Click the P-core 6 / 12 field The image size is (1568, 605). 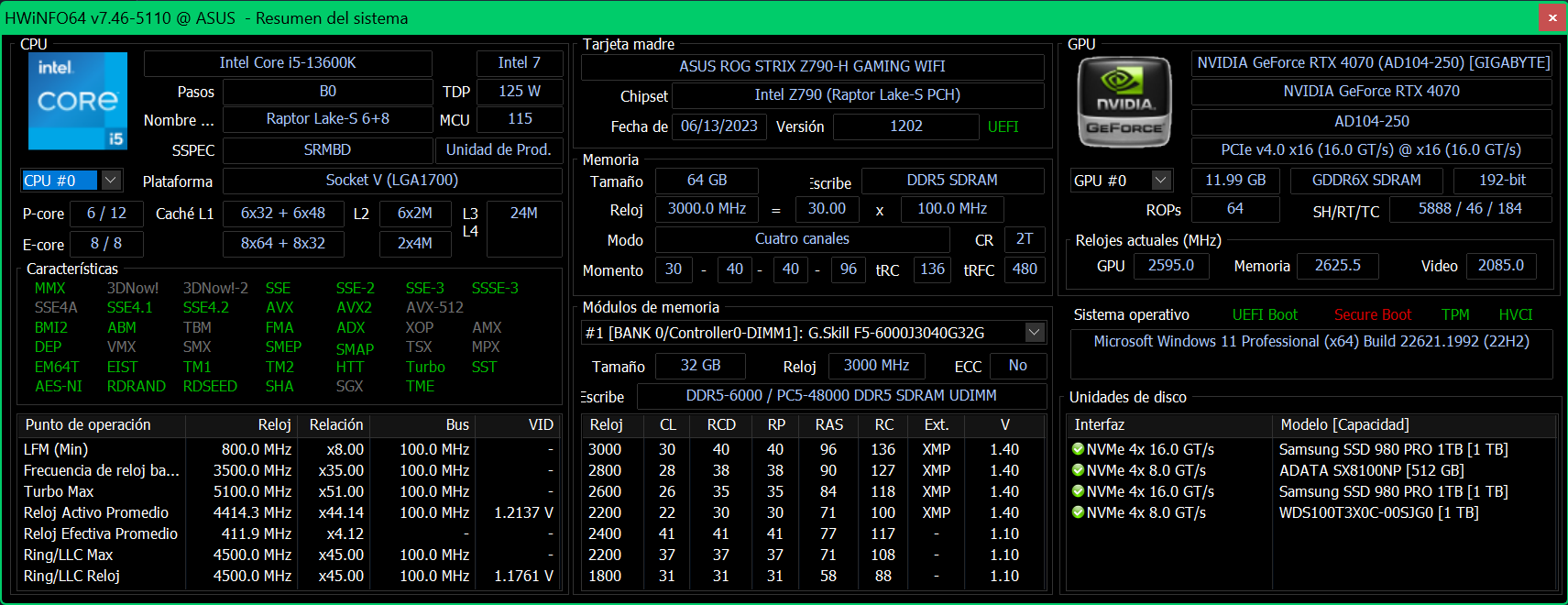click(x=106, y=214)
